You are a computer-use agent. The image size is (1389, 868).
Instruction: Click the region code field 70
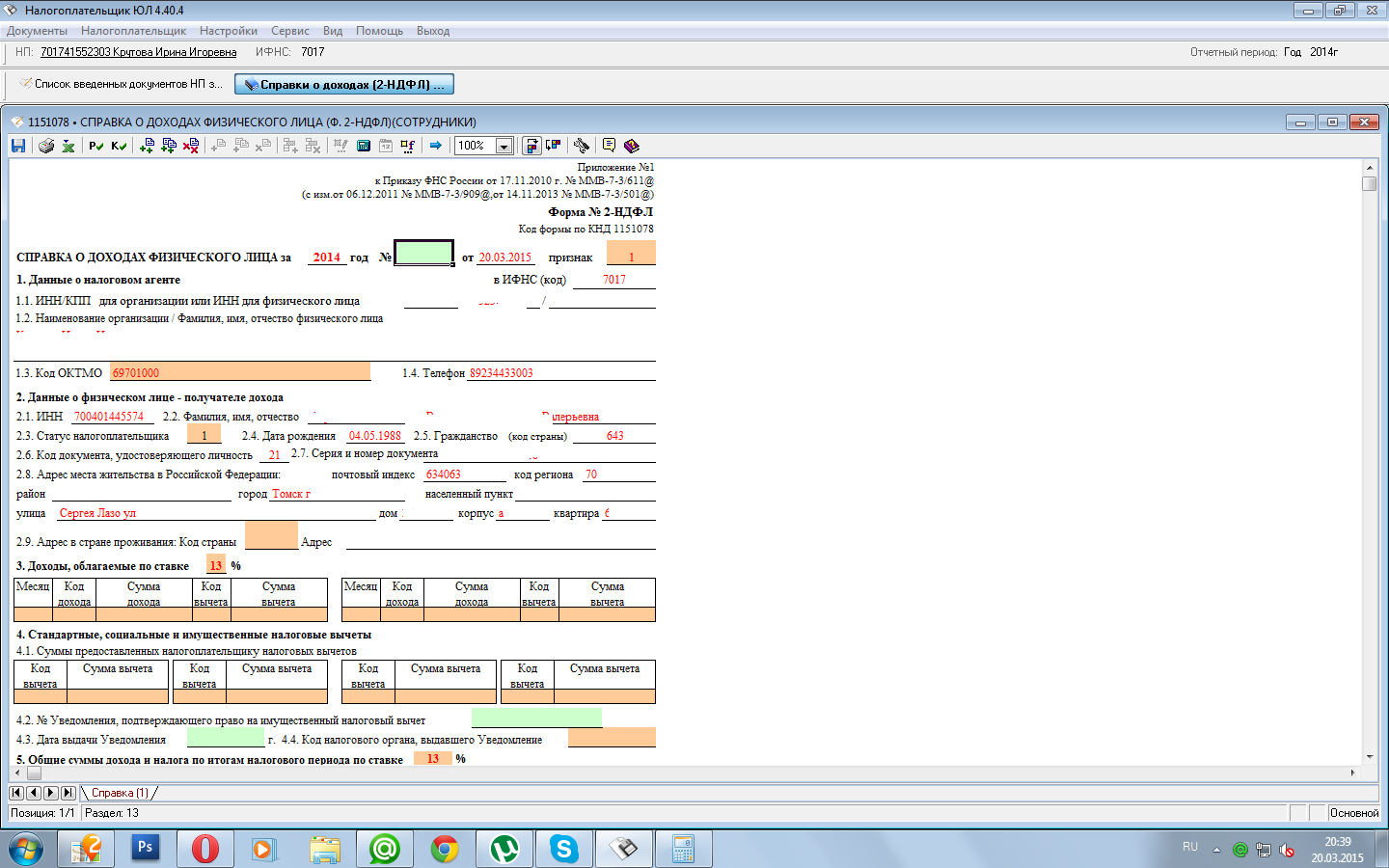[619, 475]
